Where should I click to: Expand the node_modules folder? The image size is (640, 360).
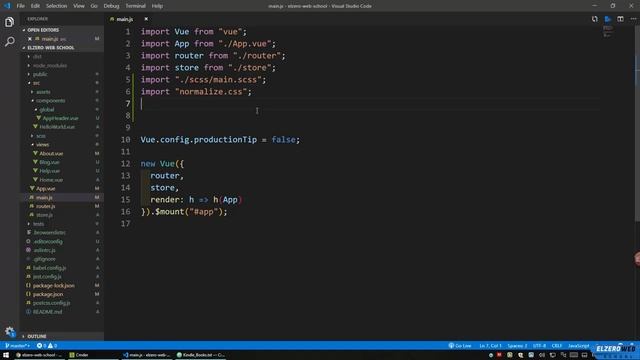(x=50, y=65)
